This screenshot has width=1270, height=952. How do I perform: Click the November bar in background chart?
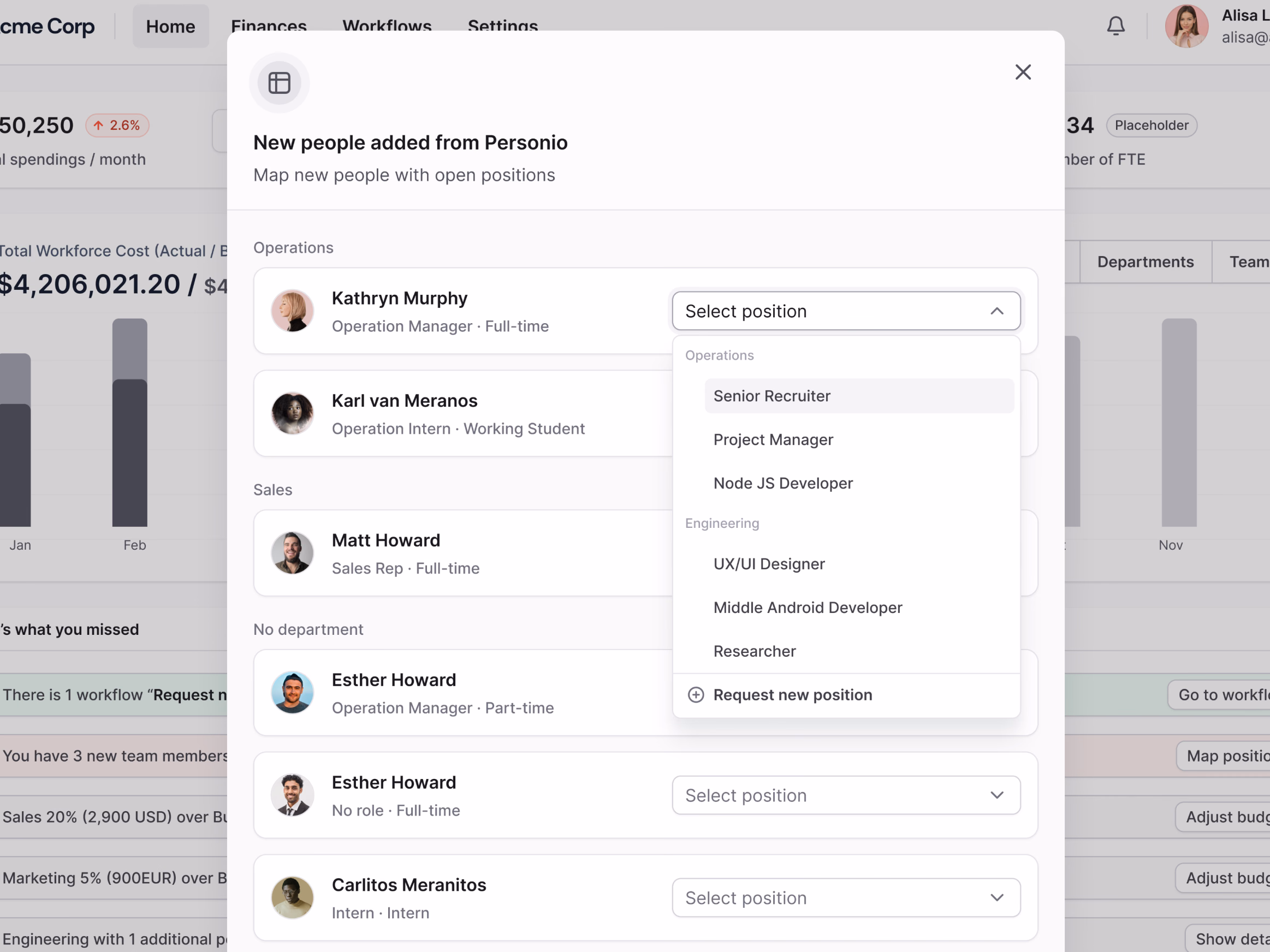1179,423
